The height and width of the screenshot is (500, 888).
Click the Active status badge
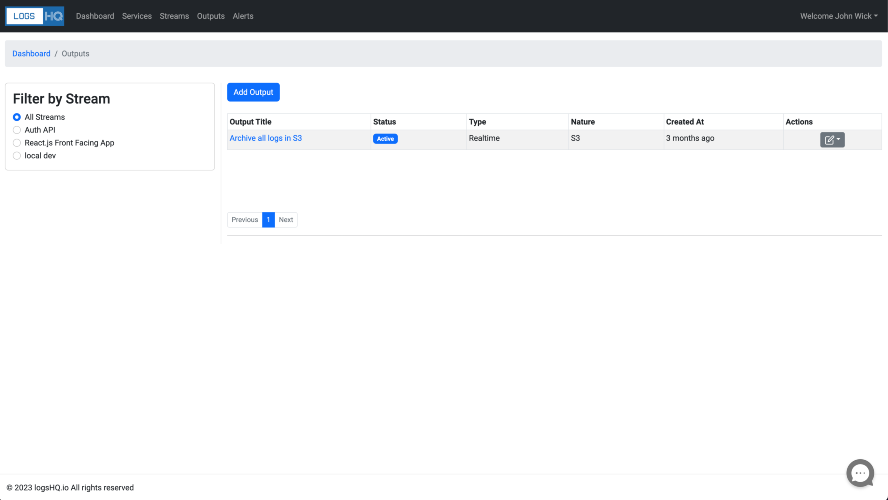(x=385, y=139)
